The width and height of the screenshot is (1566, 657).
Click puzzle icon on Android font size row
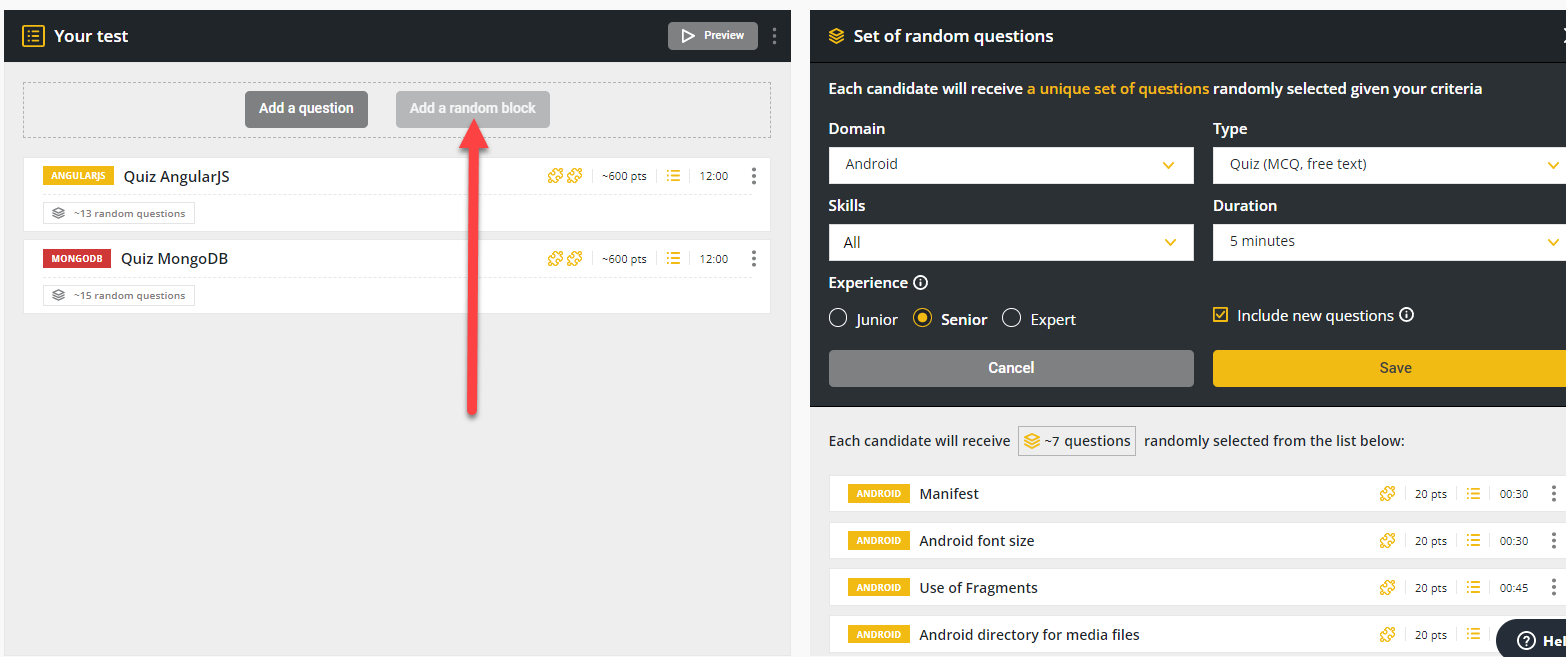[x=1387, y=541]
